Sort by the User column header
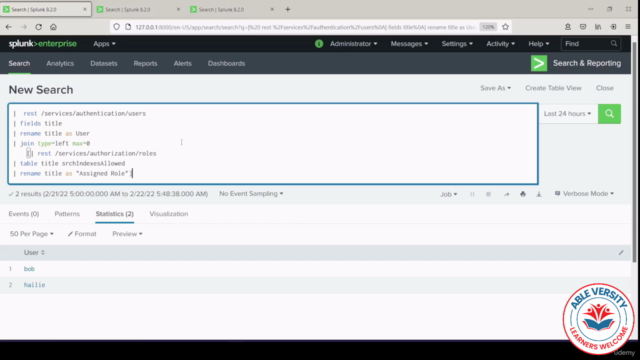640x360 pixels. tap(34, 253)
